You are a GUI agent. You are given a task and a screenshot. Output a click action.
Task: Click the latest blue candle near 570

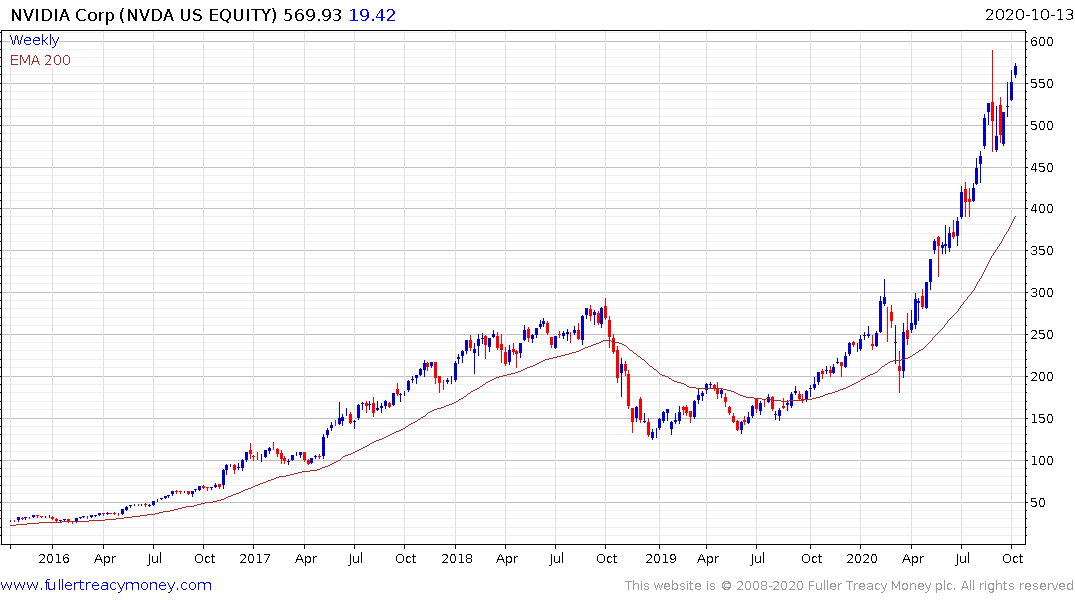1015,71
